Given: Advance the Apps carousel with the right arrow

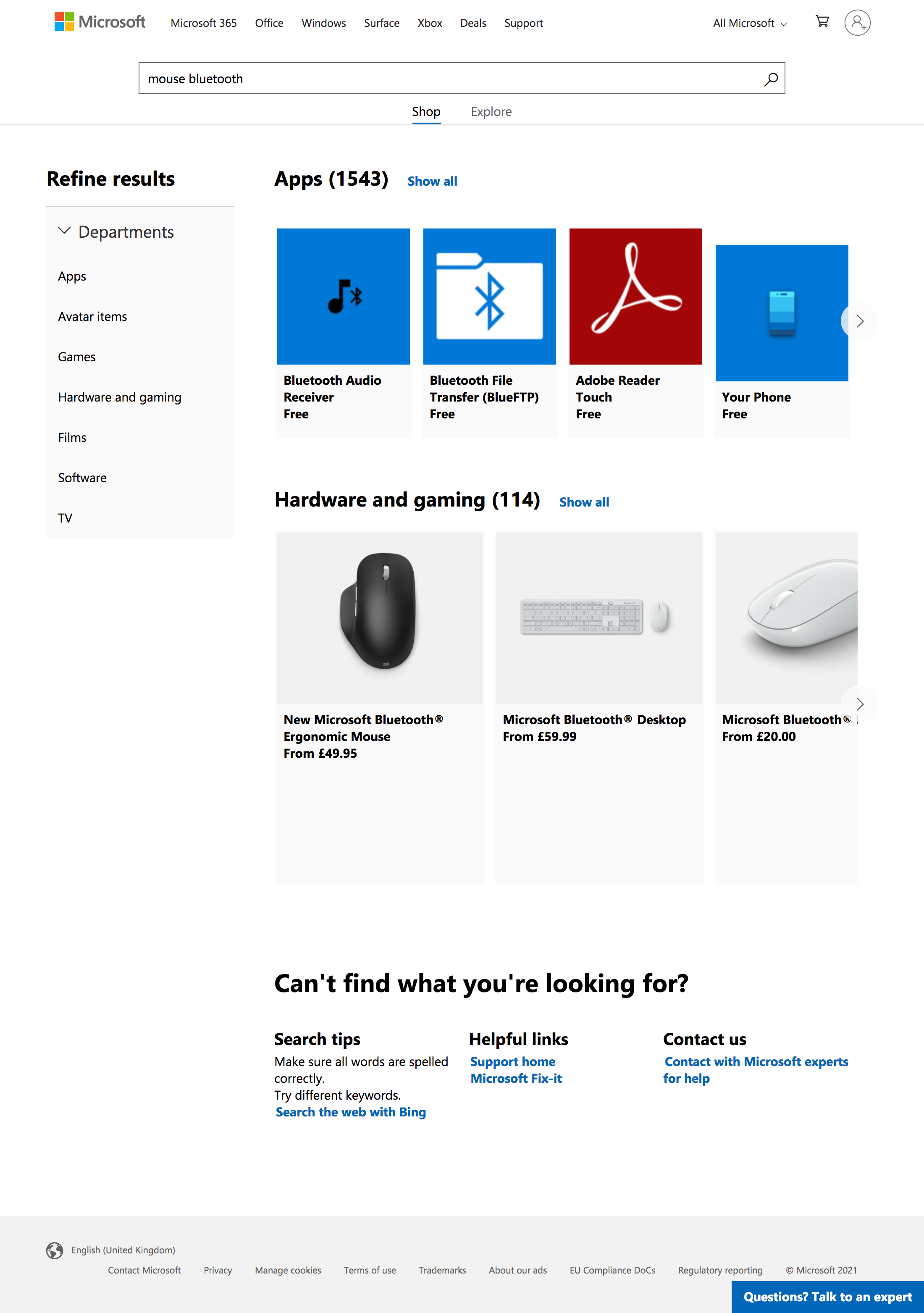Looking at the screenshot, I should tap(859, 321).
